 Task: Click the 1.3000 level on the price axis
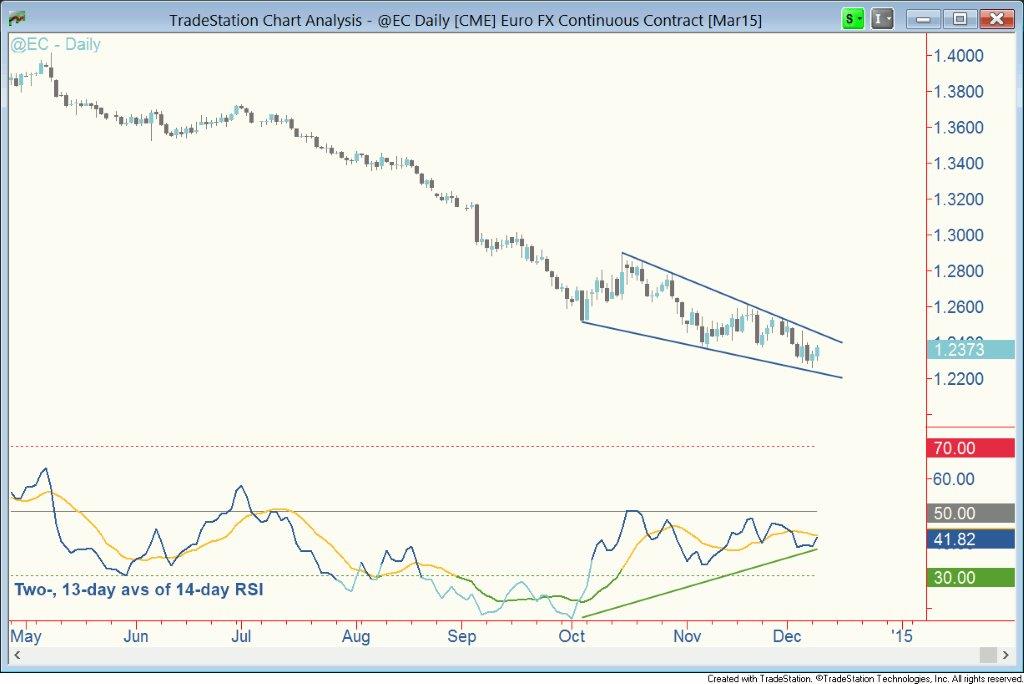click(954, 235)
